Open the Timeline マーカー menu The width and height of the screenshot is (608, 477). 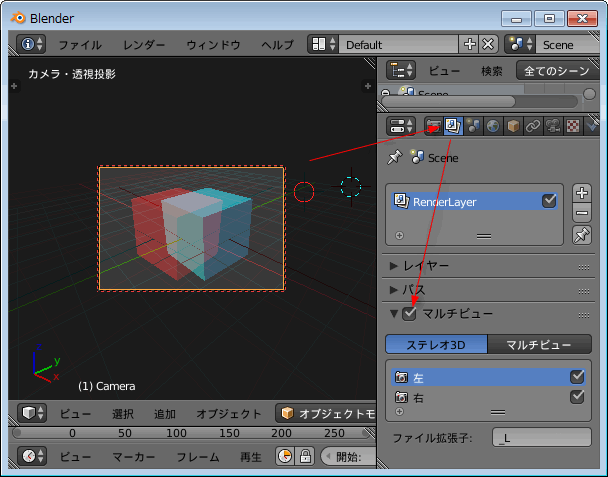coord(133,457)
